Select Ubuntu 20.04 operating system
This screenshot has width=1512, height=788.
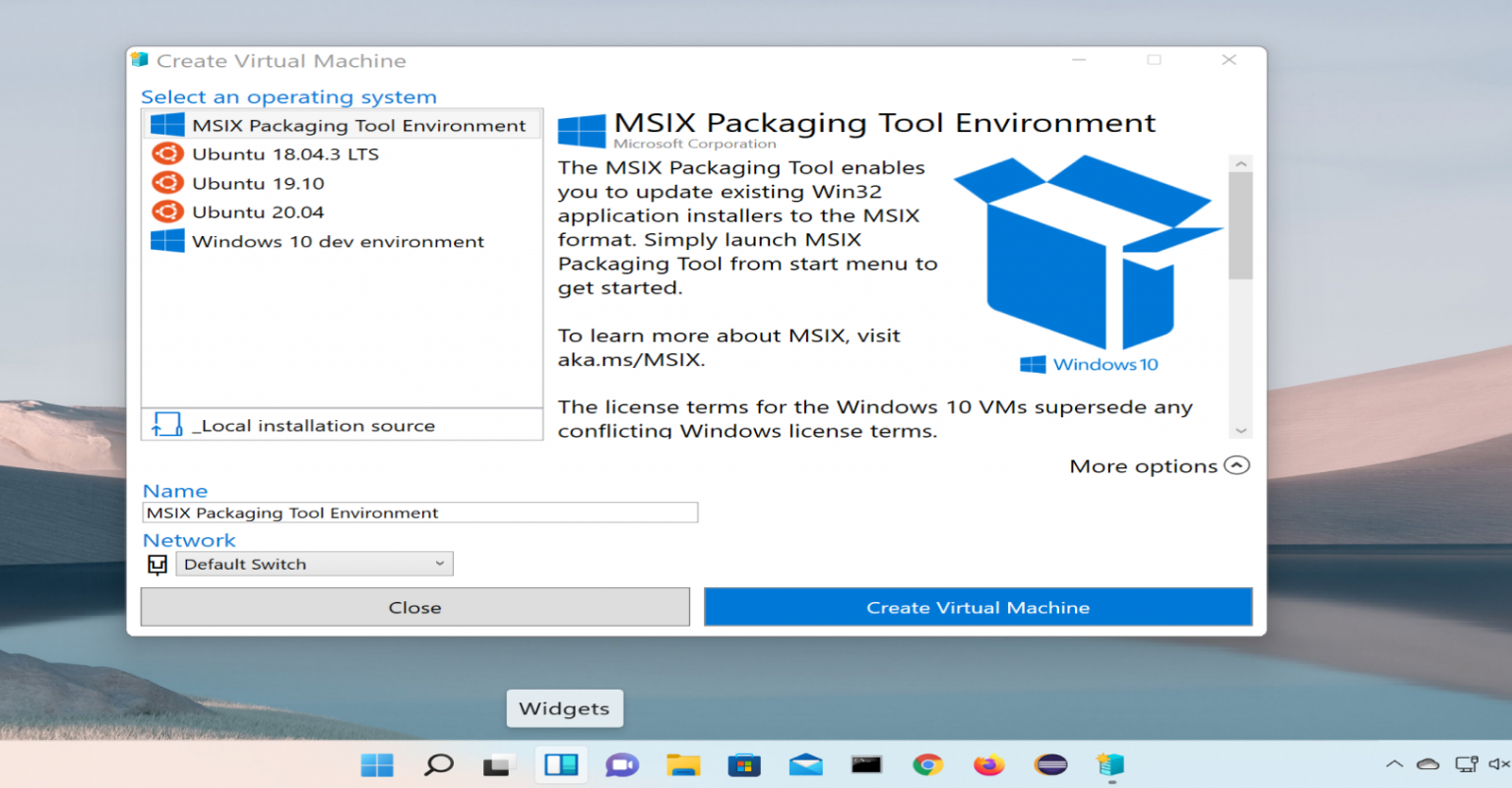[x=257, y=212]
